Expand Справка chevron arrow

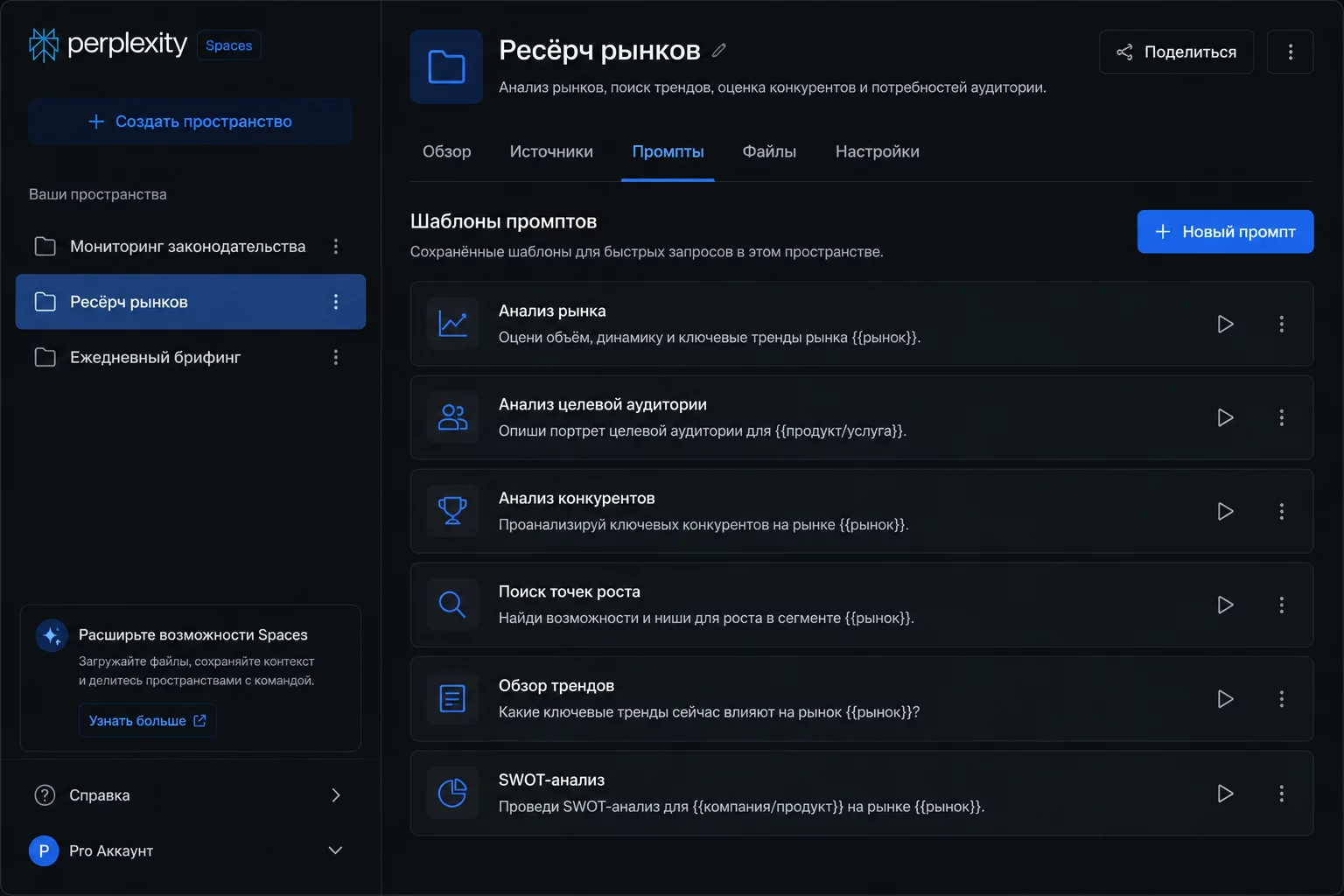(336, 795)
